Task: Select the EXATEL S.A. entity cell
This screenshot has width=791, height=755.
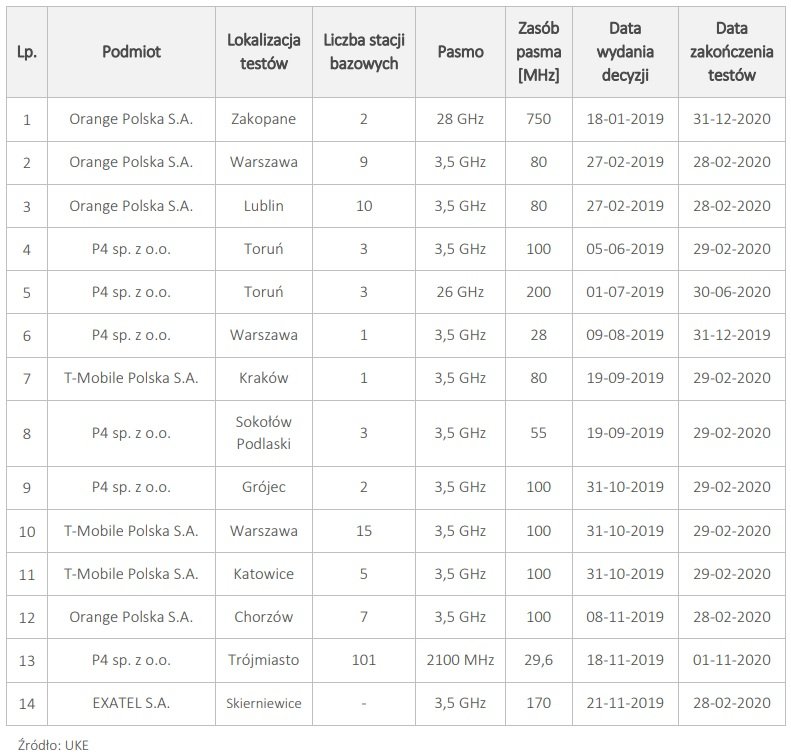Action: coord(131,703)
